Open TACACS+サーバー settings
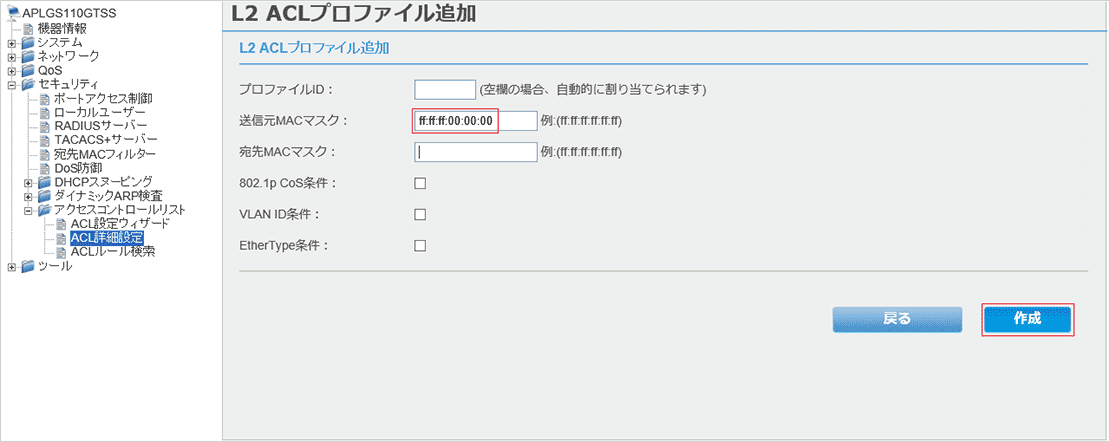The image size is (1110, 442). click(105, 140)
